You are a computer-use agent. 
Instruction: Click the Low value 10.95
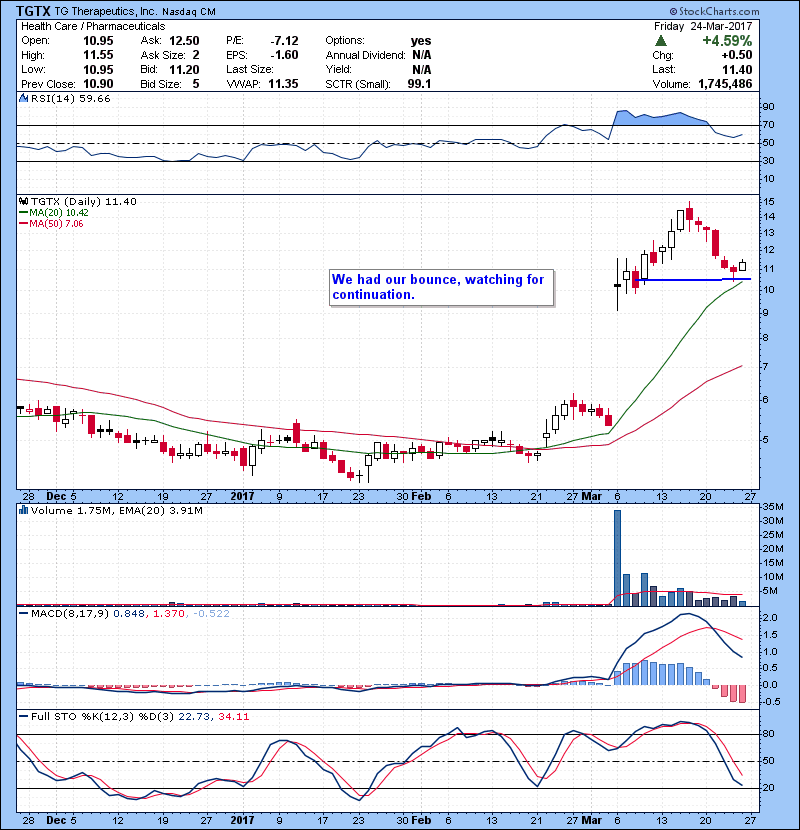[x=98, y=69]
